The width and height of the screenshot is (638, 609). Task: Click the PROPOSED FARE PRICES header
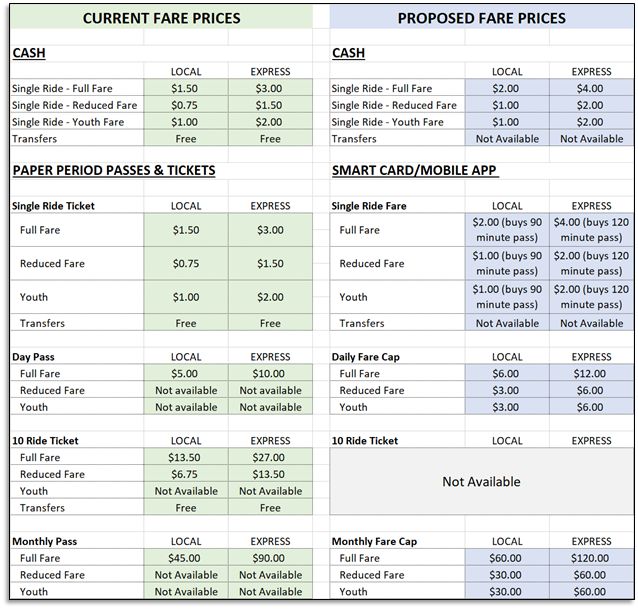click(x=481, y=18)
